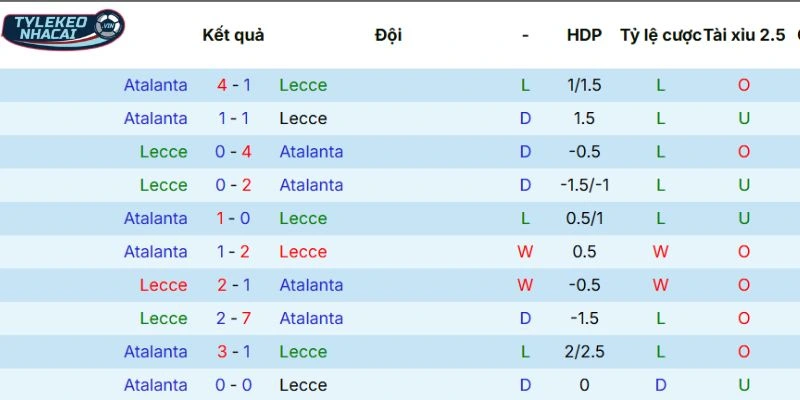This screenshot has height=400, width=800.
Task: Open the 1 - 0 match score
Action: 233,218
